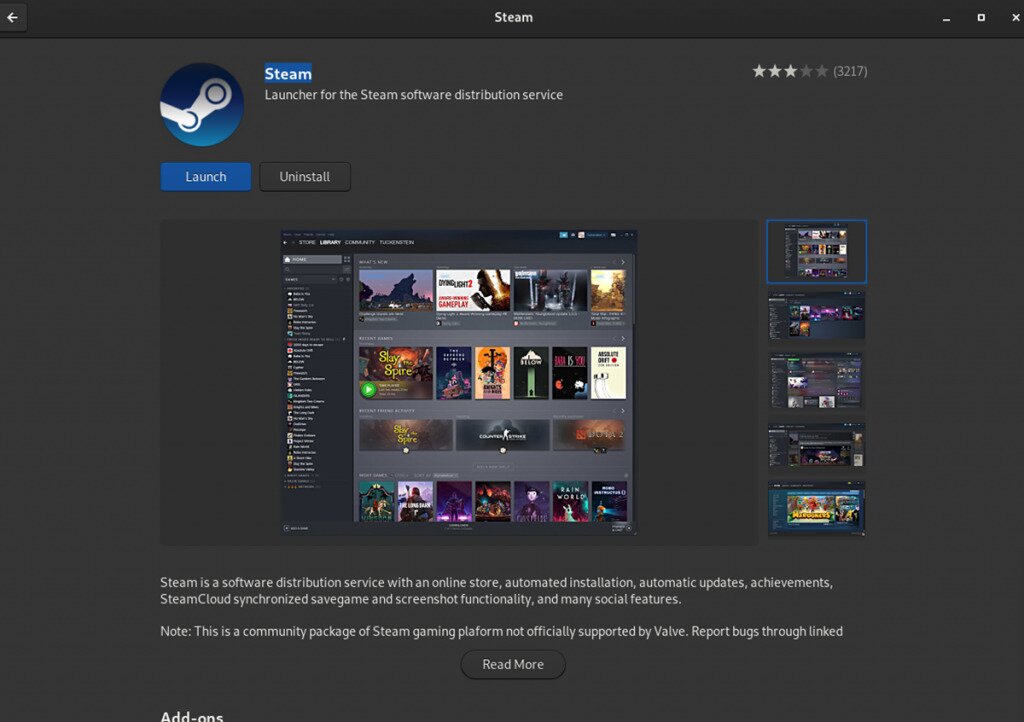Click Read More to expand the description
The width and height of the screenshot is (1024, 722).
[x=513, y=664]
